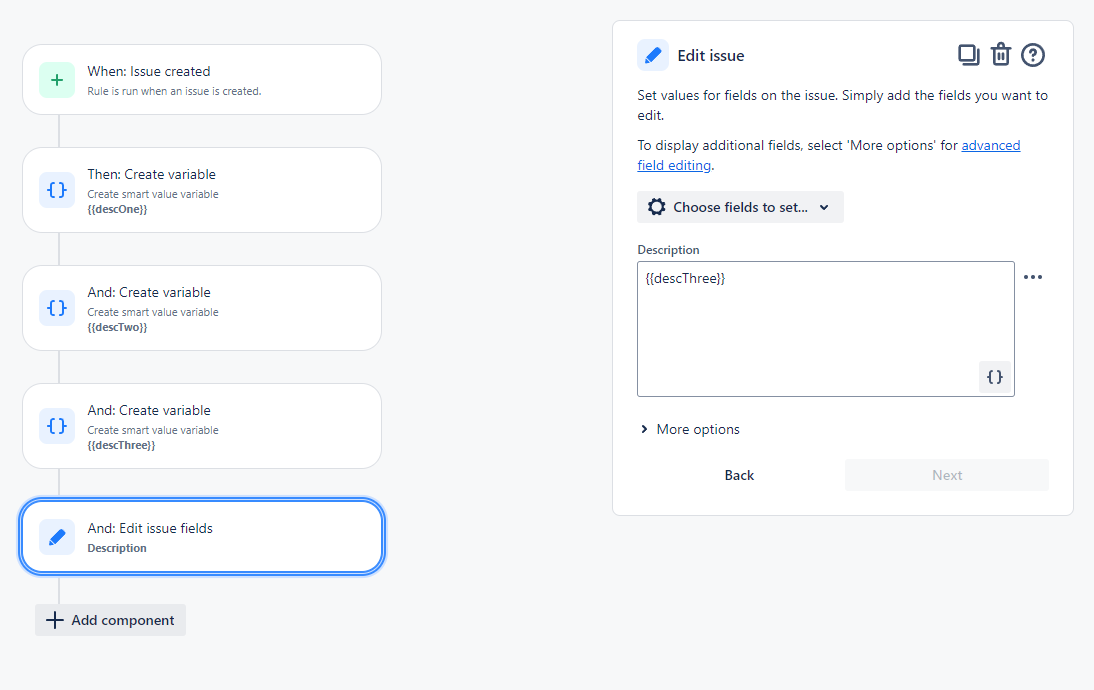Open Choose fields to set dropdown

(x=740, y=207)
